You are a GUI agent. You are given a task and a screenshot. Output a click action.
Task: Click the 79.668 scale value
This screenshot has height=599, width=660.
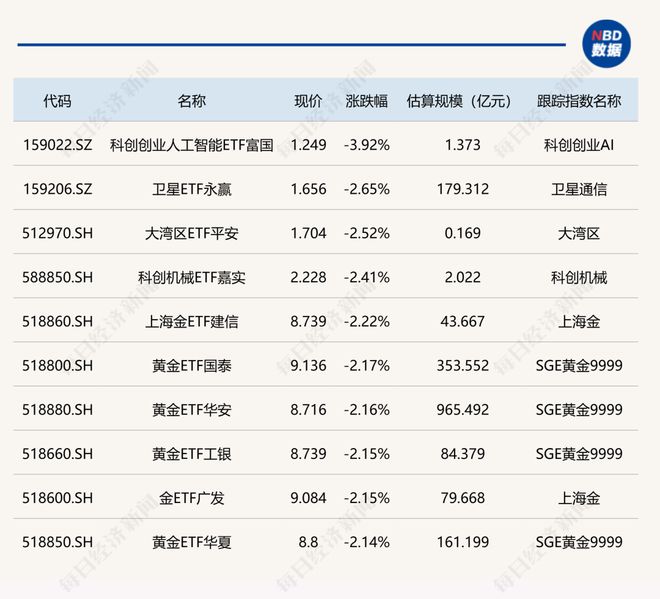463,498
